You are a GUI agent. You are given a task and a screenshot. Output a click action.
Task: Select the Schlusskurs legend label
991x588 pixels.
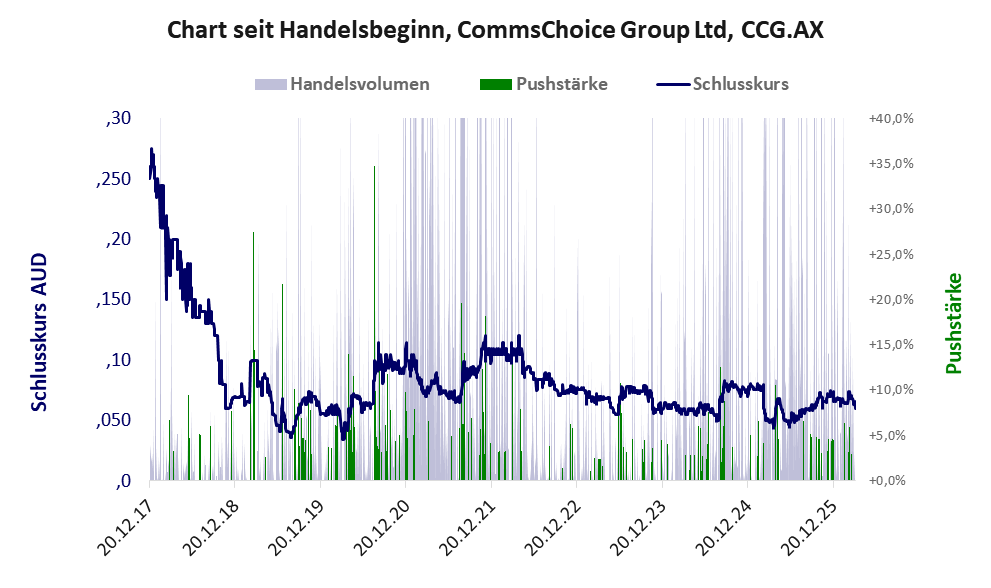pos(740,84)
